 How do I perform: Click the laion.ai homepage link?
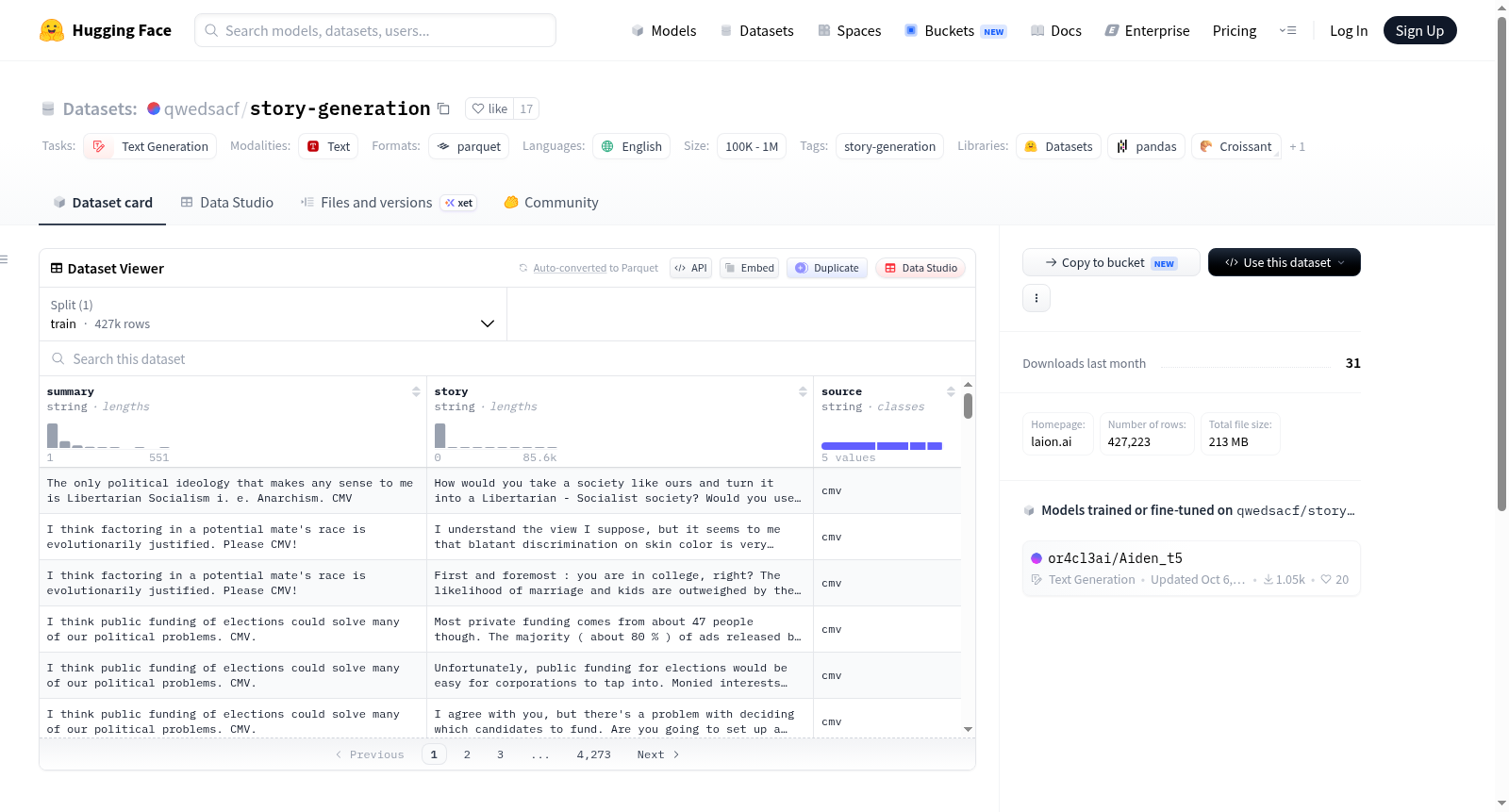point(1052,441)
